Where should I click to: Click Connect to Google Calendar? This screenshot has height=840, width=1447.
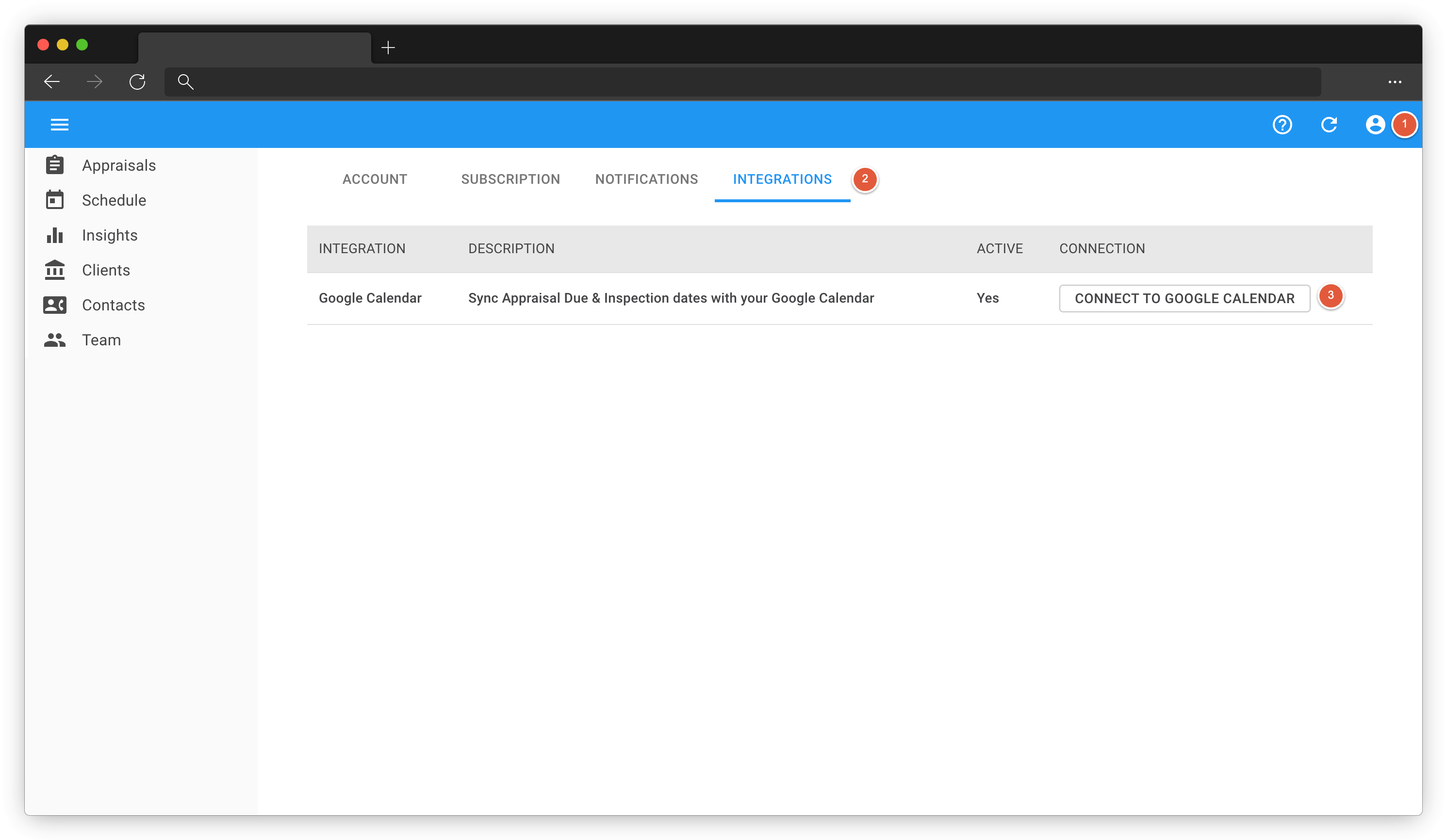[1184, 298]
